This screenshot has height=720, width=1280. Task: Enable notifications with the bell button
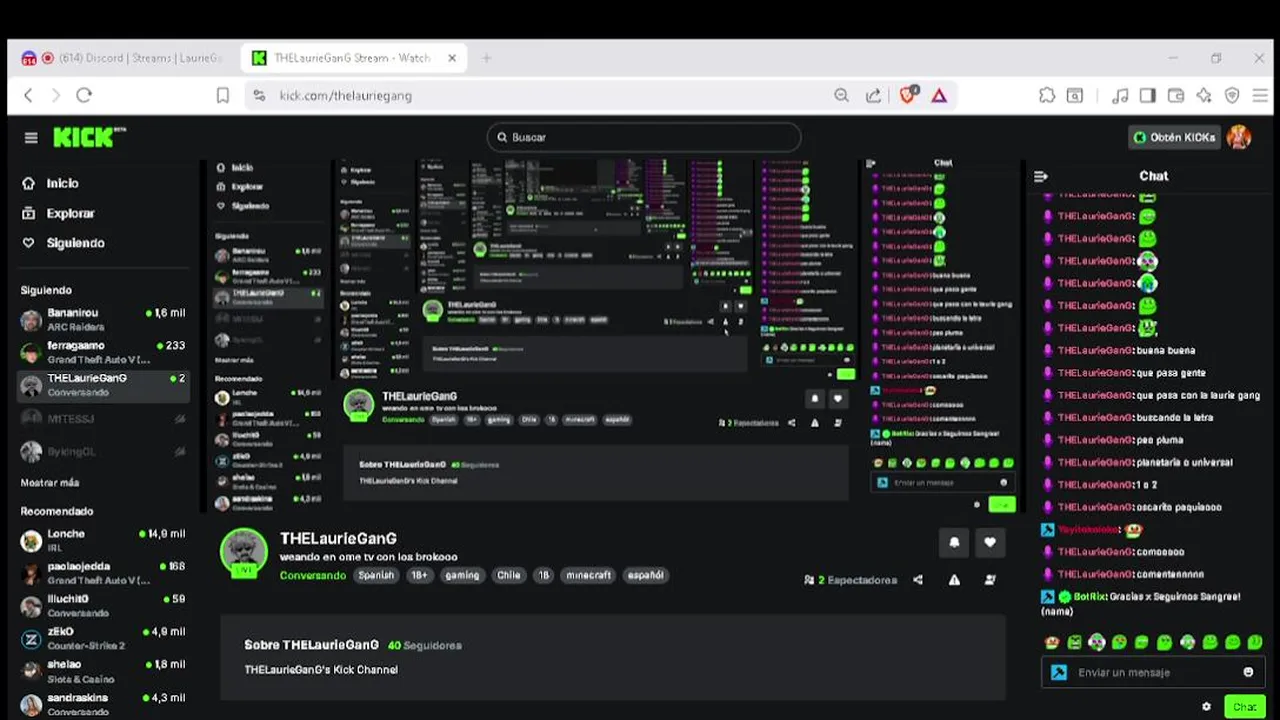(x=954, y=542)
